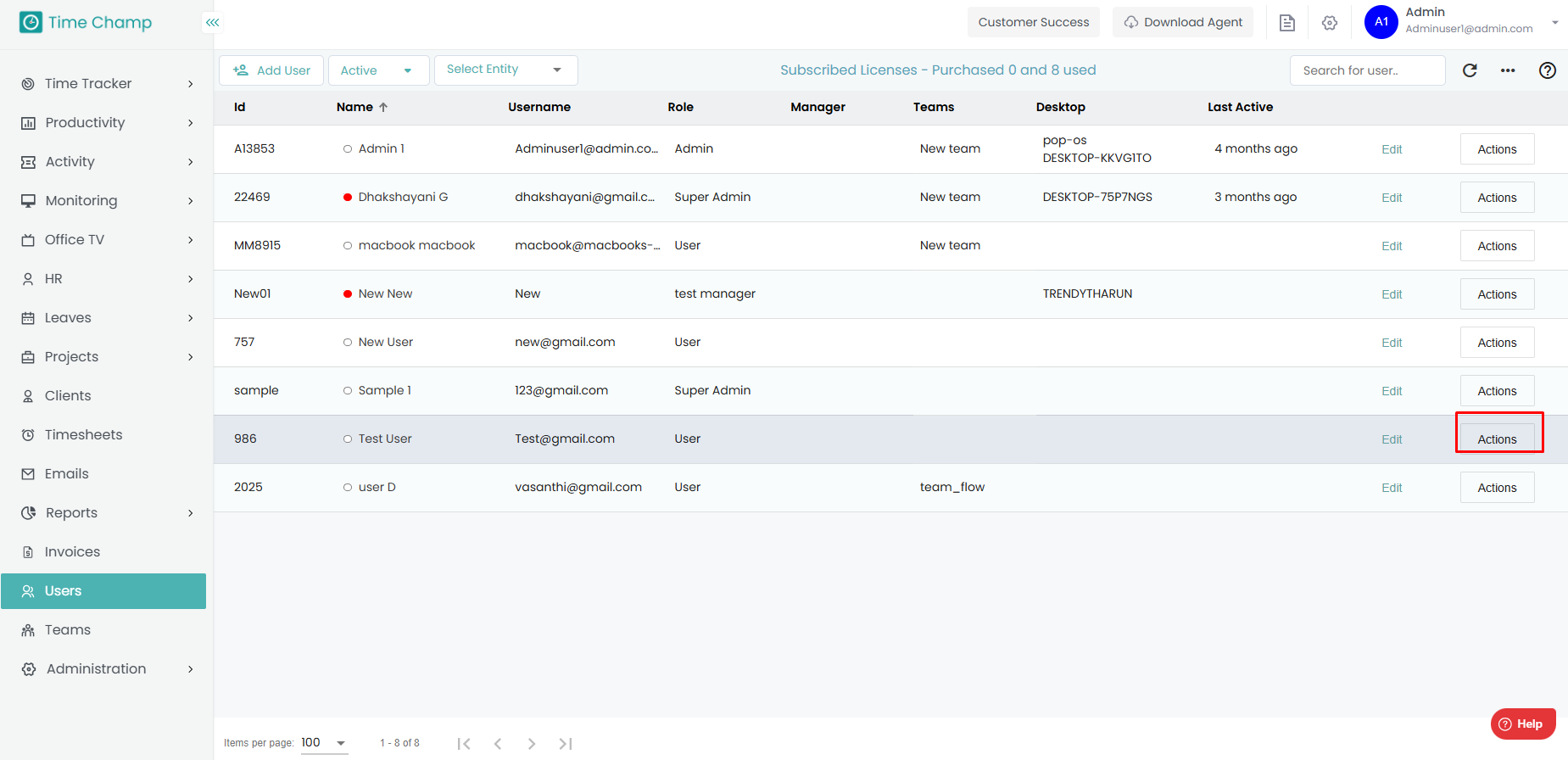1568x760 pixels.
Task: Click Edit link for Dhakshayani G
Action: point(1392,198)
